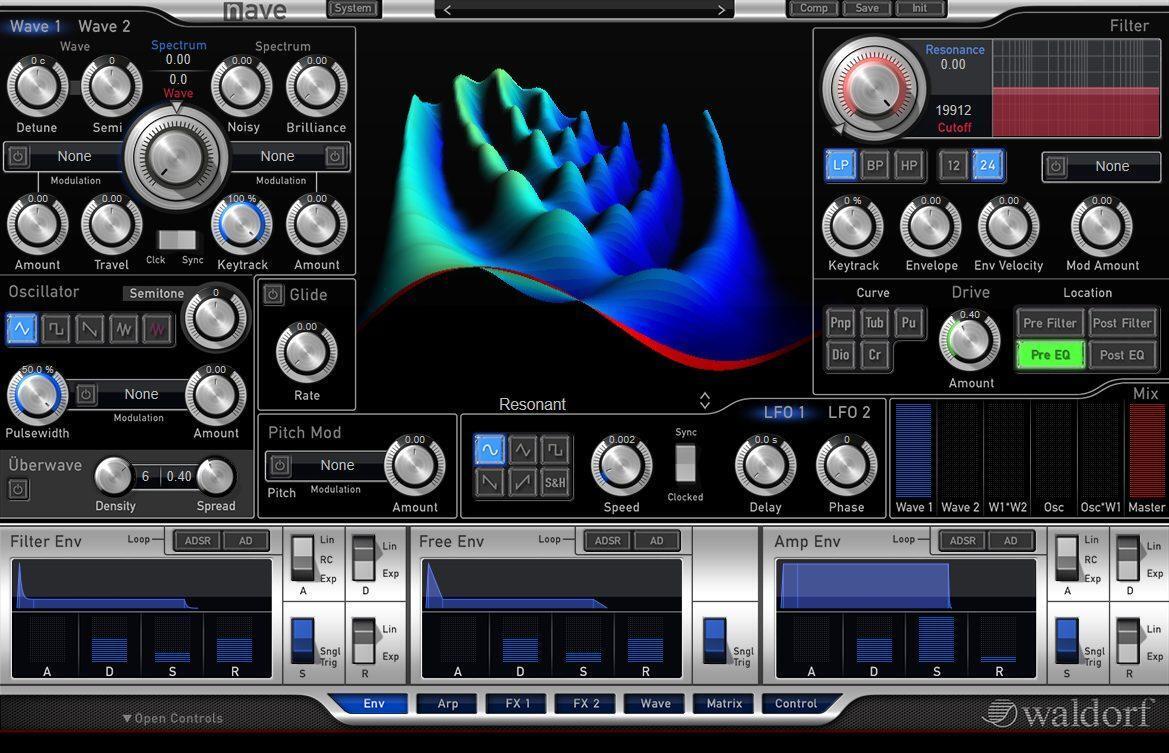Select the sawtooth oscillator waveform icon
This screenshot has width=1169, height=753.
click(x=90, y=328)
